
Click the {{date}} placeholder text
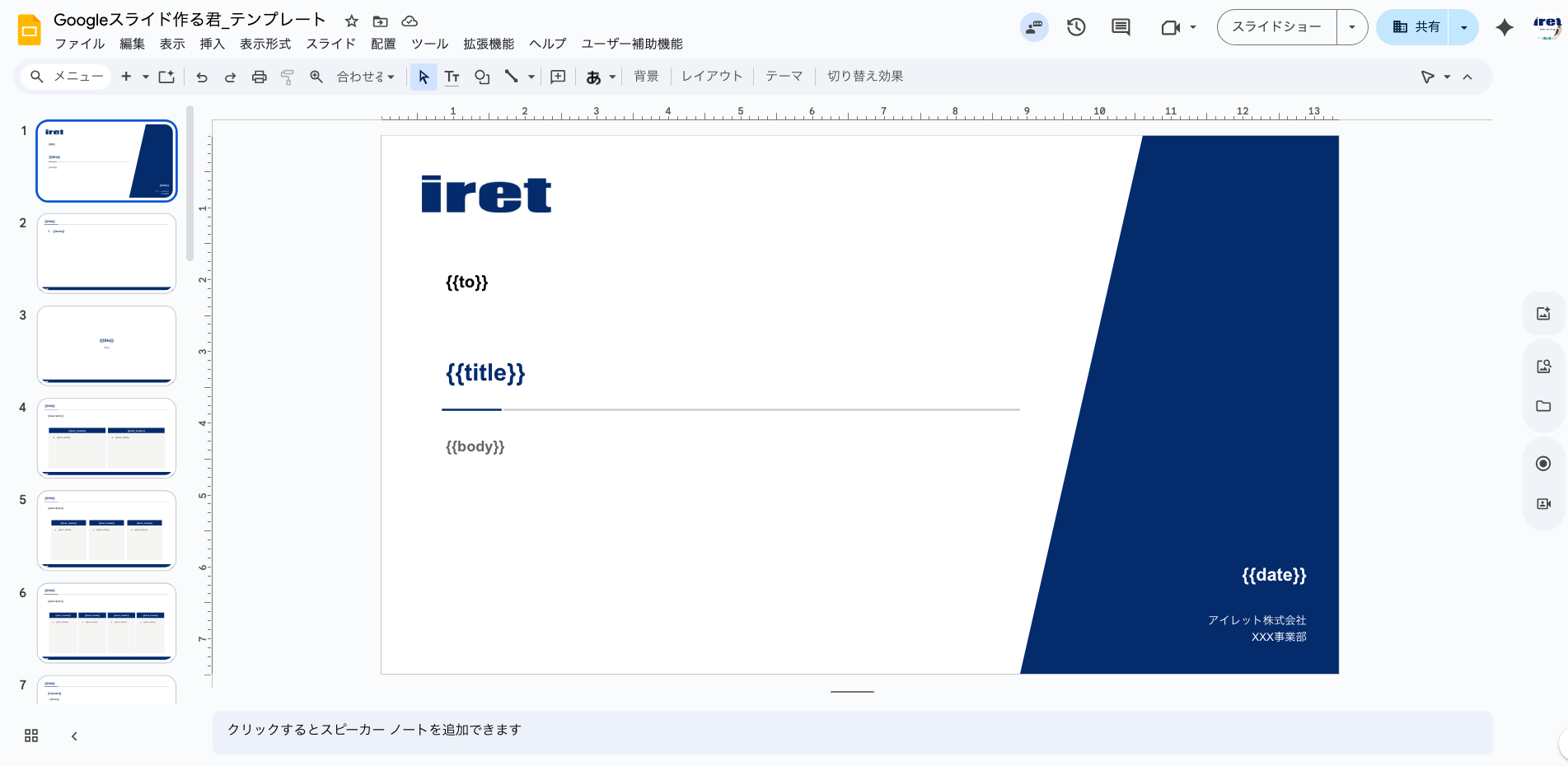[1274, 575]
